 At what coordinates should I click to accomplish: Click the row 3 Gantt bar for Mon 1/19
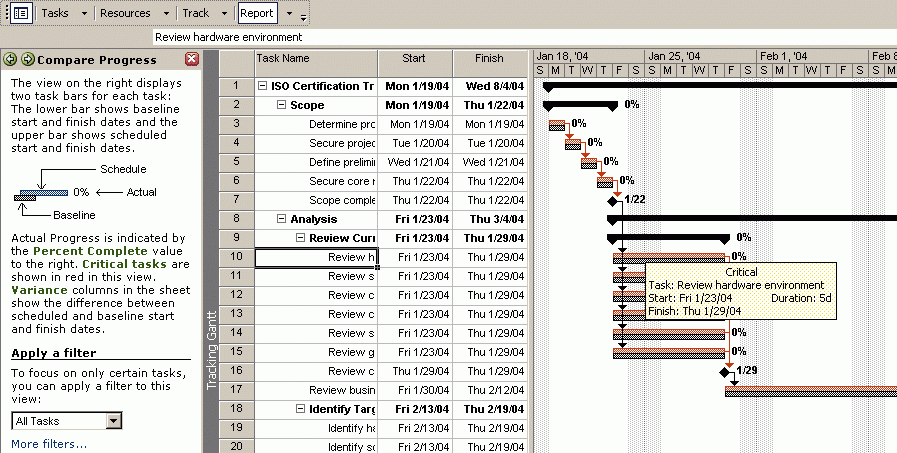(557, 125)
